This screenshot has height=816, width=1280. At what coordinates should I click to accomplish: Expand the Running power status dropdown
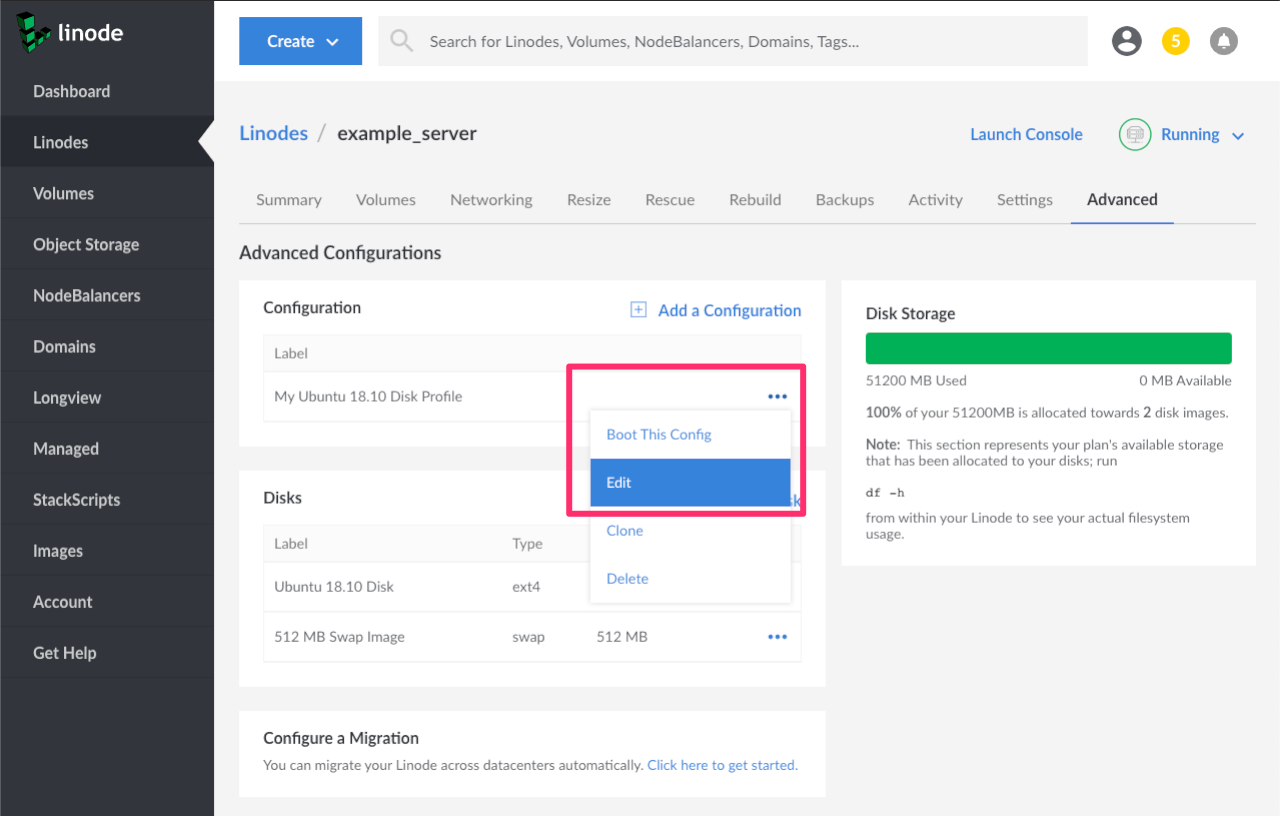point(1237,136)
